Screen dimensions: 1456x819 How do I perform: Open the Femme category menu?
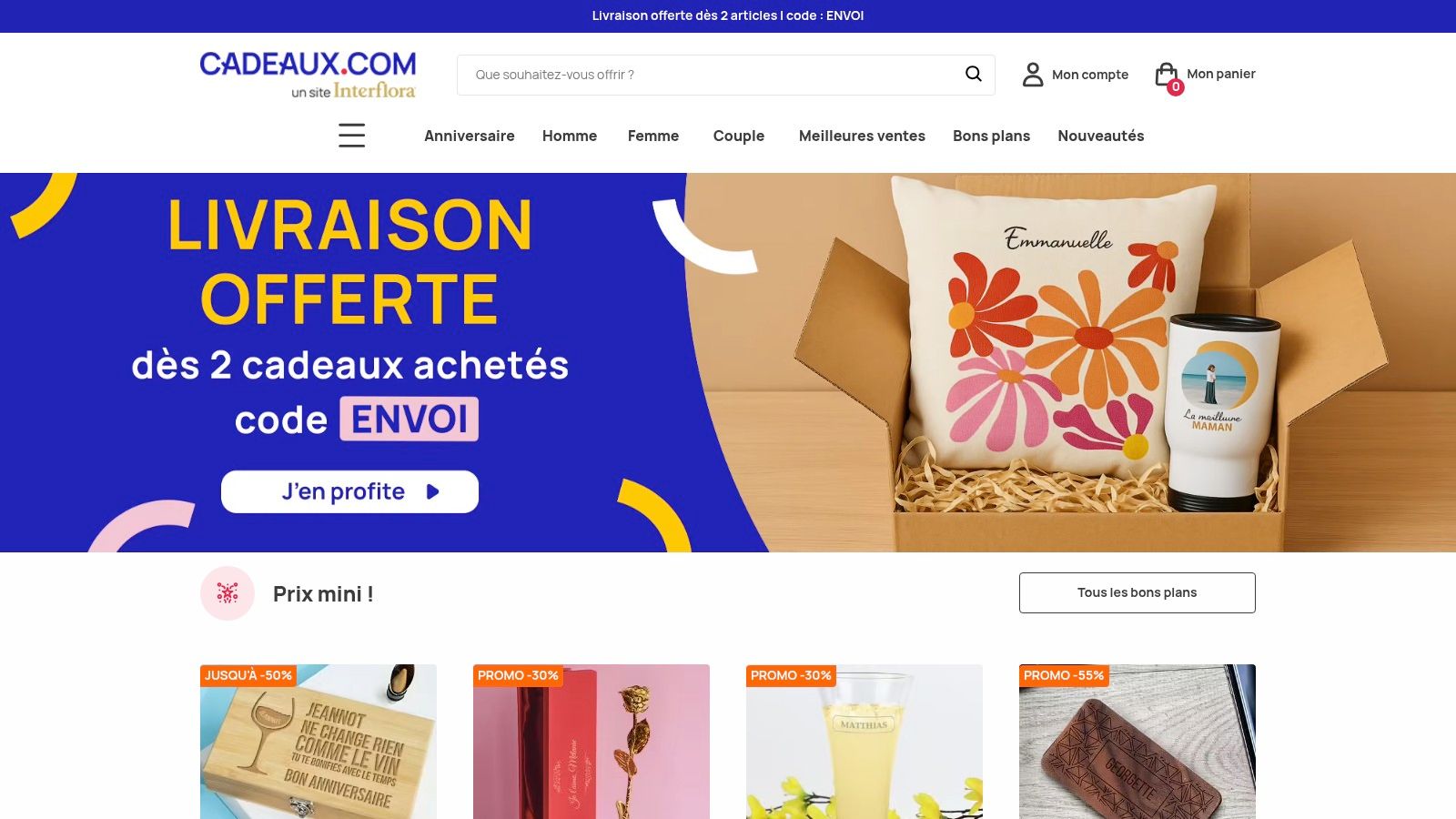(653, 136)
